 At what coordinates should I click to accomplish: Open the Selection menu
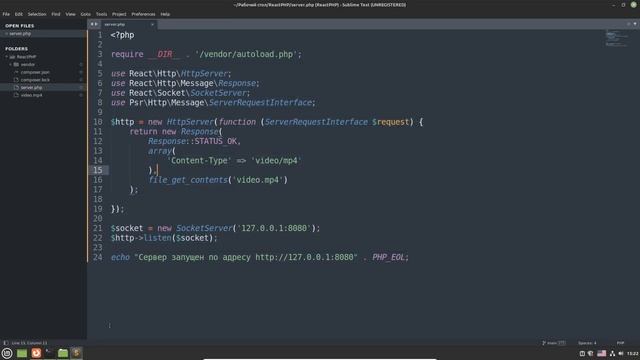tap(37, 14)
